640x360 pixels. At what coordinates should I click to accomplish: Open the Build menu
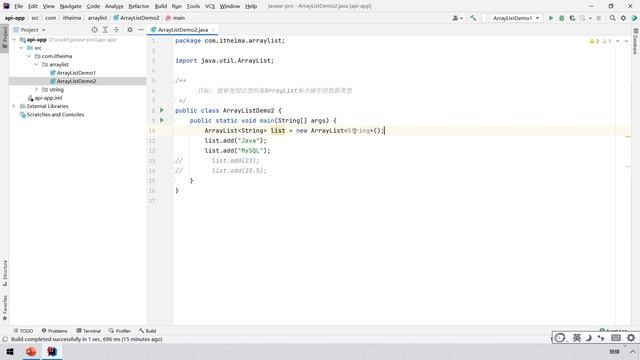160,6
